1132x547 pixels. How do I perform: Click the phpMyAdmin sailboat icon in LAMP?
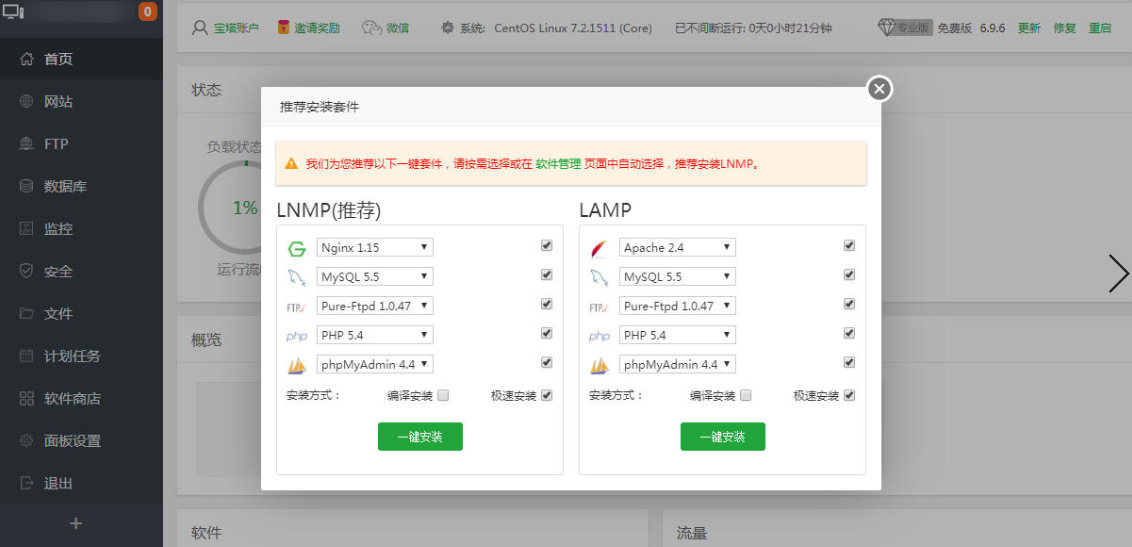(x=599, y=365)
